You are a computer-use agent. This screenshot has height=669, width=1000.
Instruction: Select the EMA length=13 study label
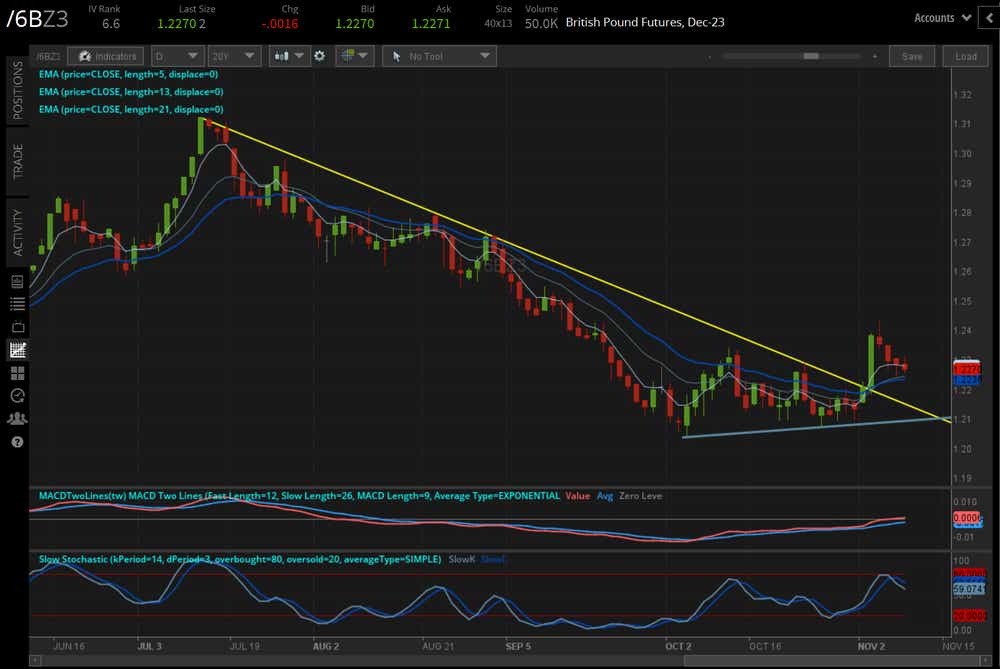click(x=131, y=92)
